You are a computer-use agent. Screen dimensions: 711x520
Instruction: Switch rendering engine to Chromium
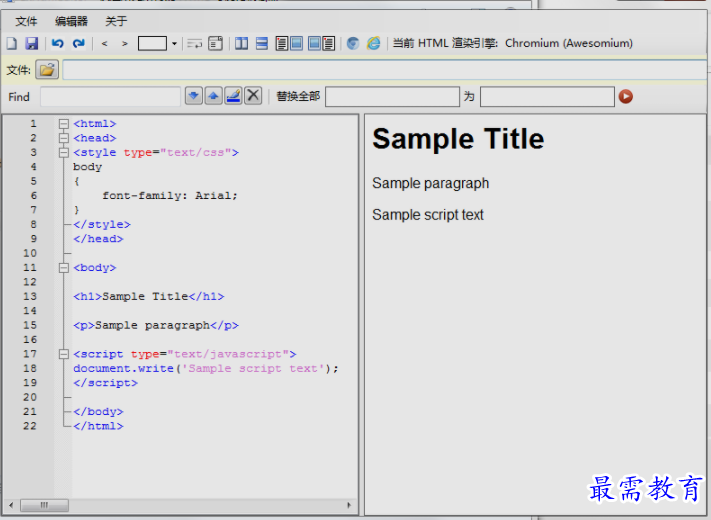[353, 44]
